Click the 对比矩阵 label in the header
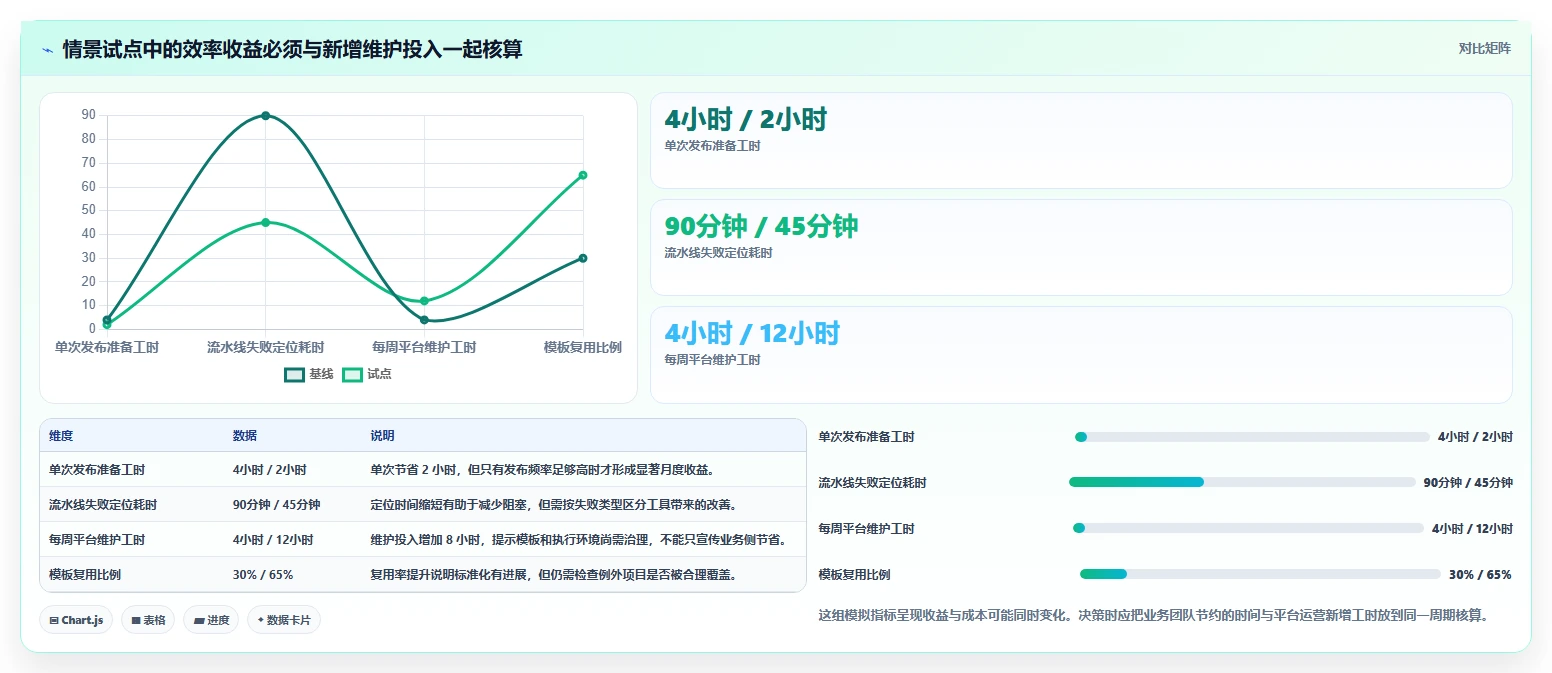The width and height of the screenshot is (1552, 673). (1484, 48)
